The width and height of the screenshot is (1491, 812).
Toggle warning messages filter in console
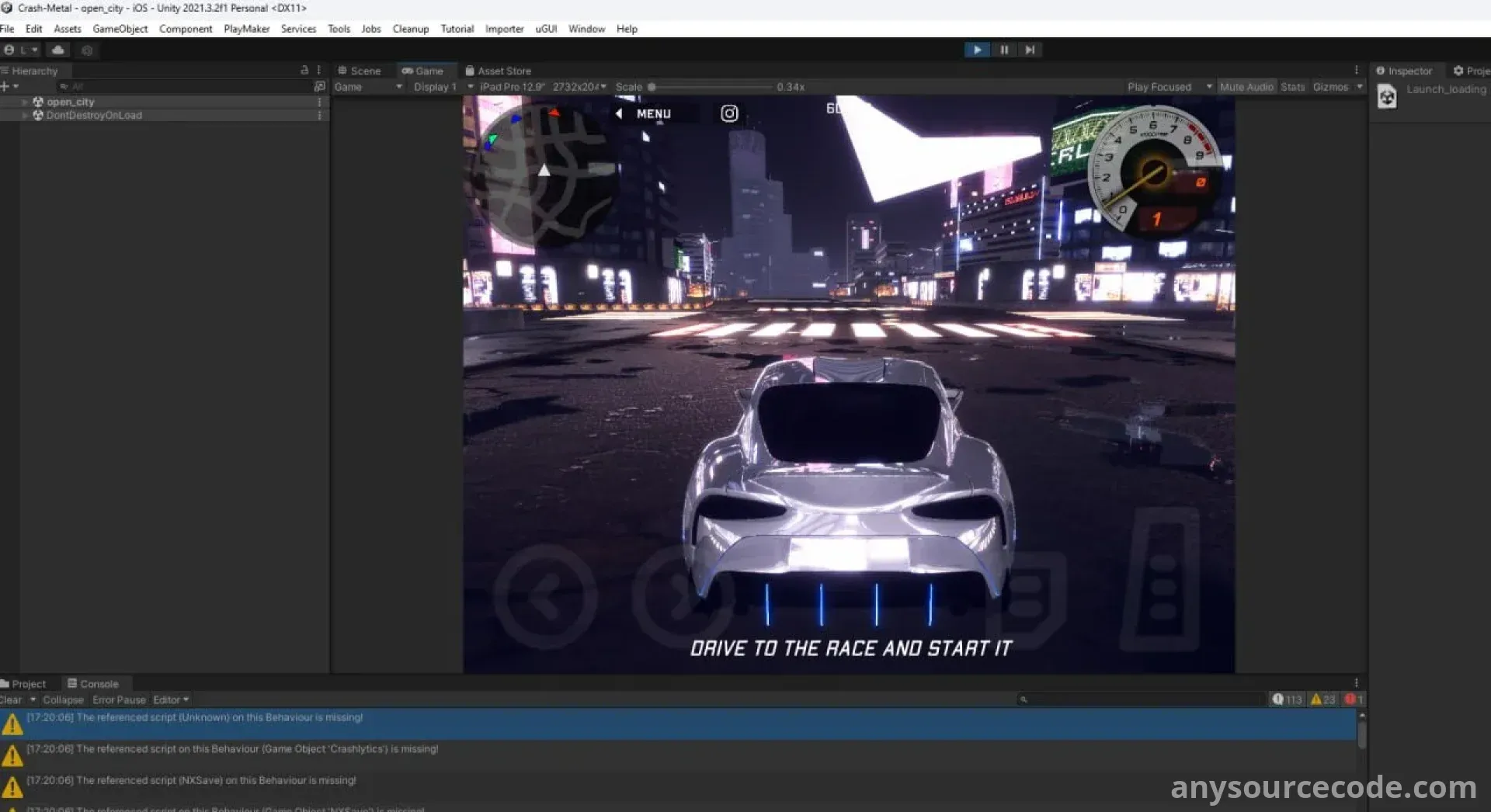(1322, 699)
